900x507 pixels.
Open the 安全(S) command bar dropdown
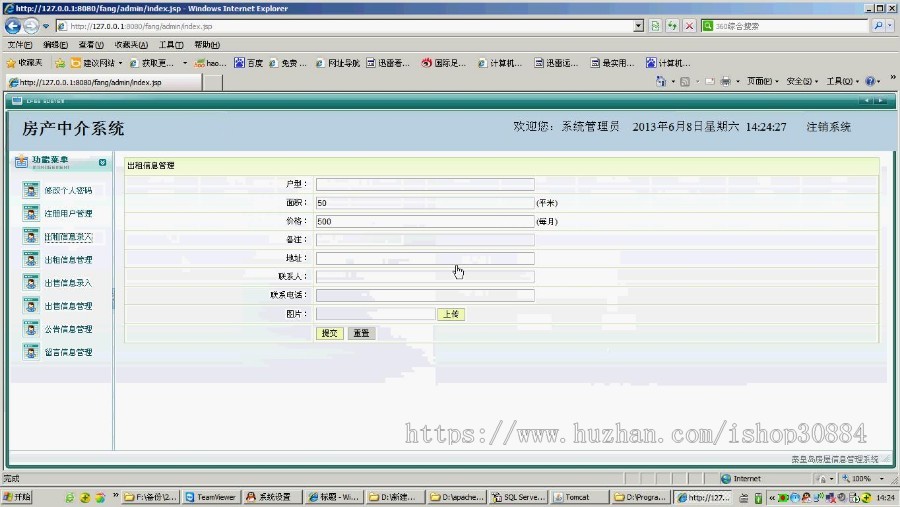click(802, 82)
